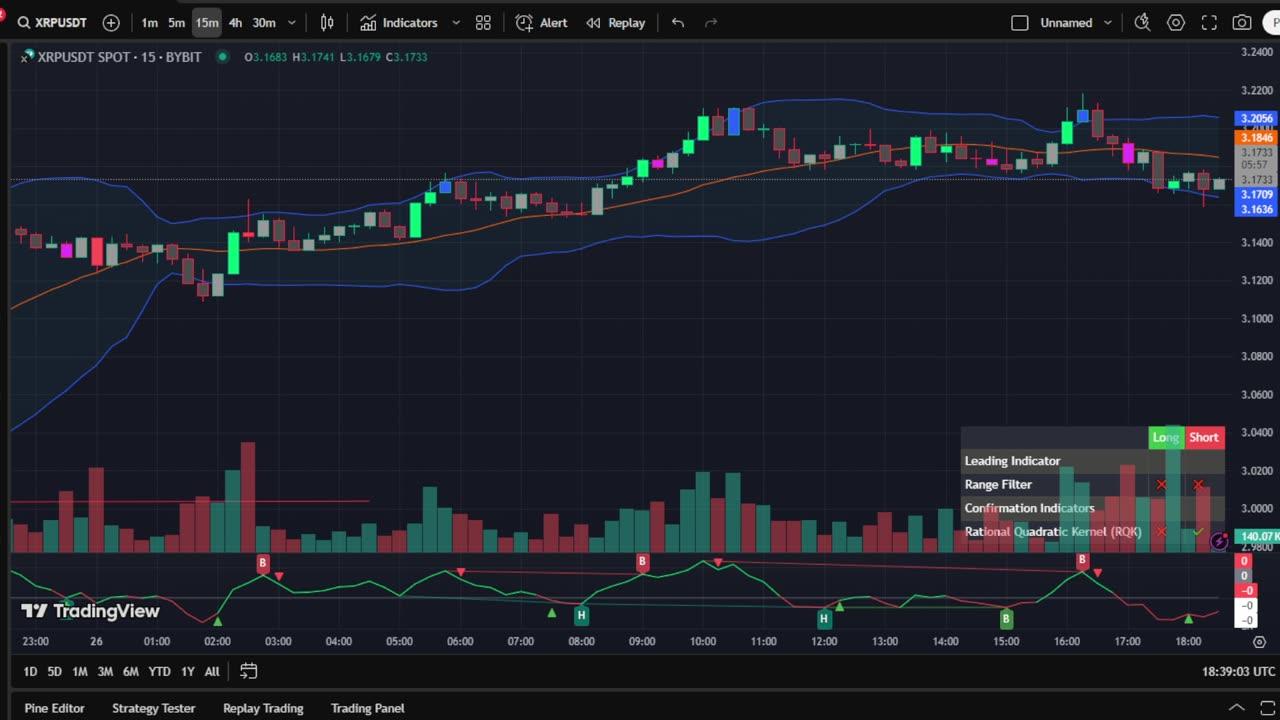Click the 3.2056 blue price label

click(1257, 118)
